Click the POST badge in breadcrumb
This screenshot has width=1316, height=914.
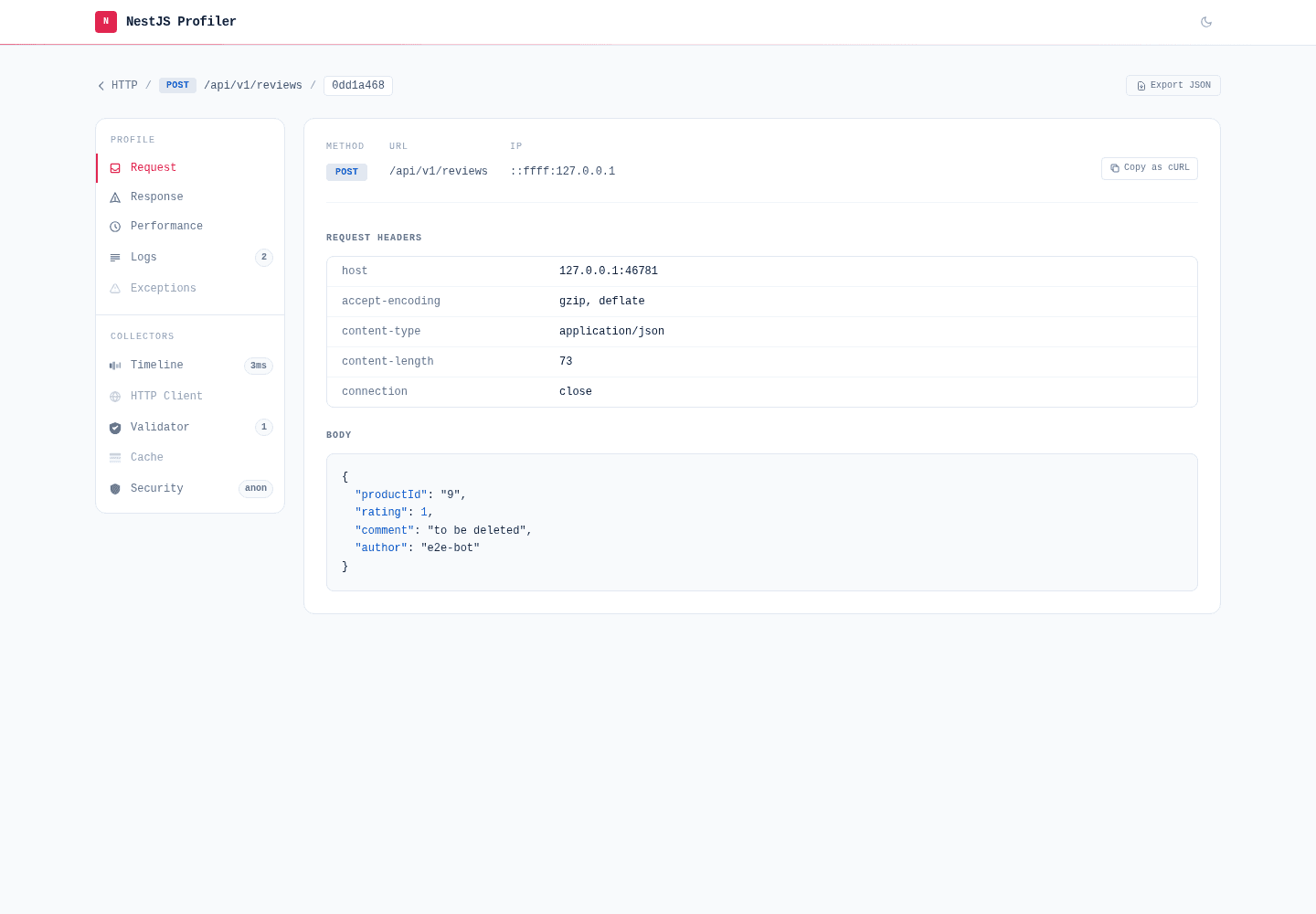point(177,86)
